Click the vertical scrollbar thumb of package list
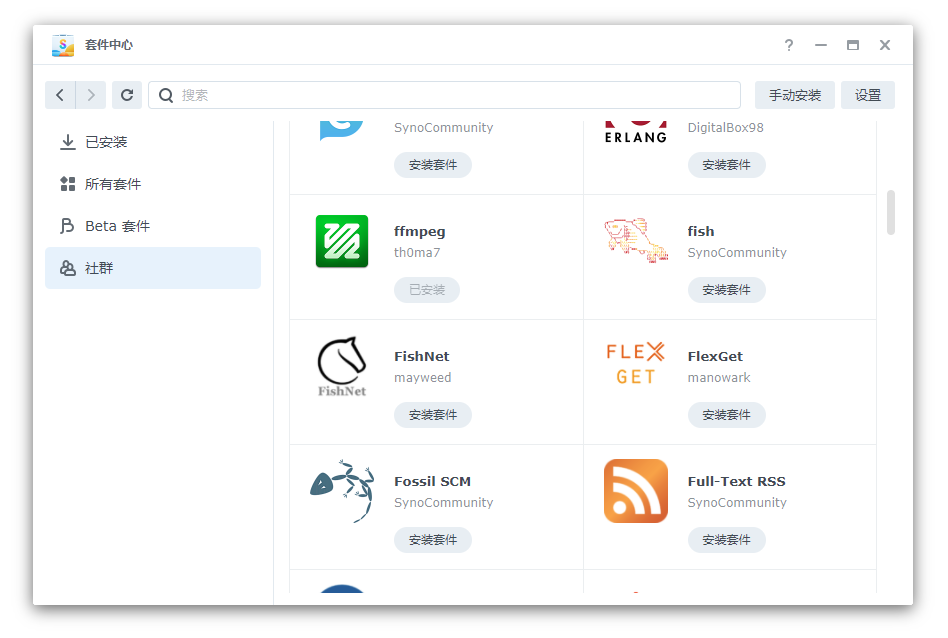 tap(891, 212)
